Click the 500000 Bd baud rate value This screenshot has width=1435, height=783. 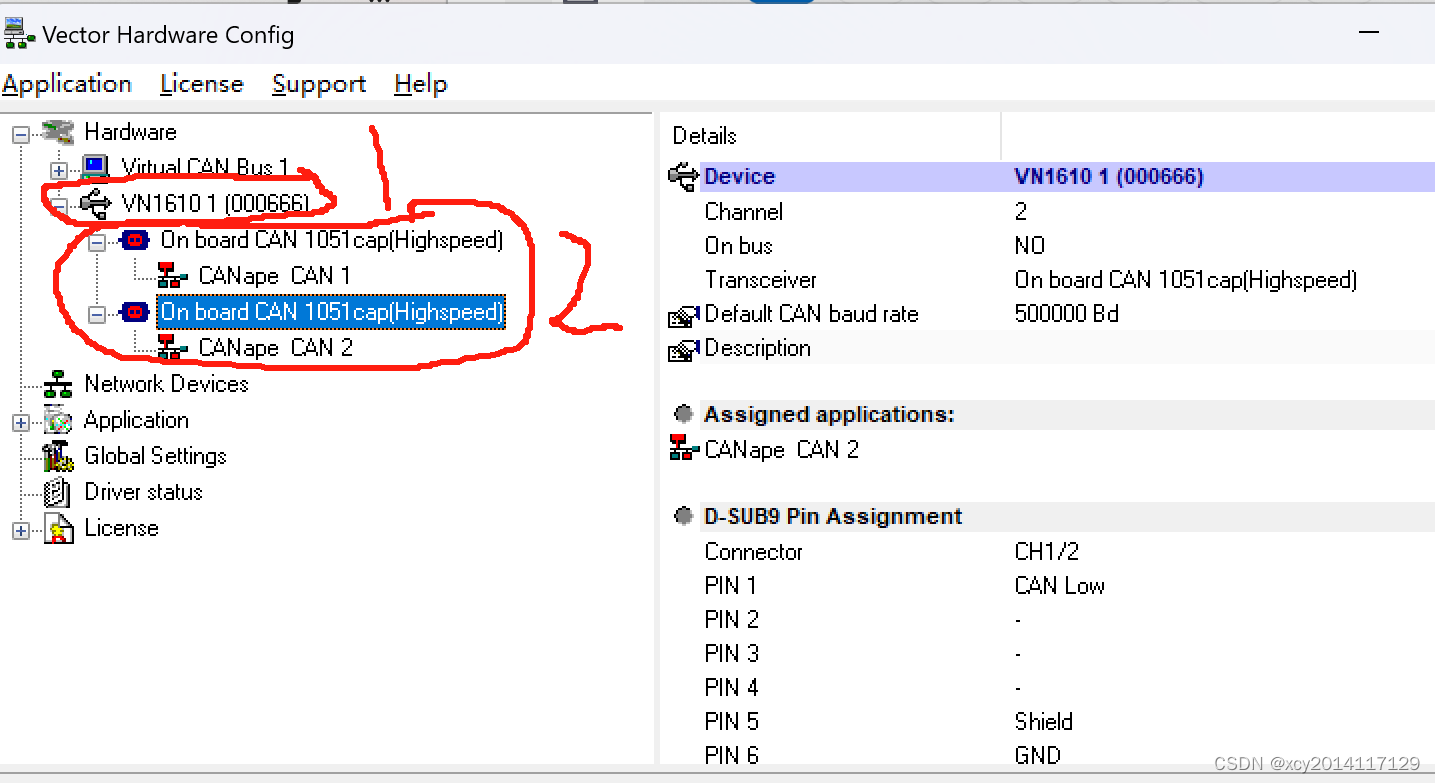pyautogui.click(x=1066, y=314)
